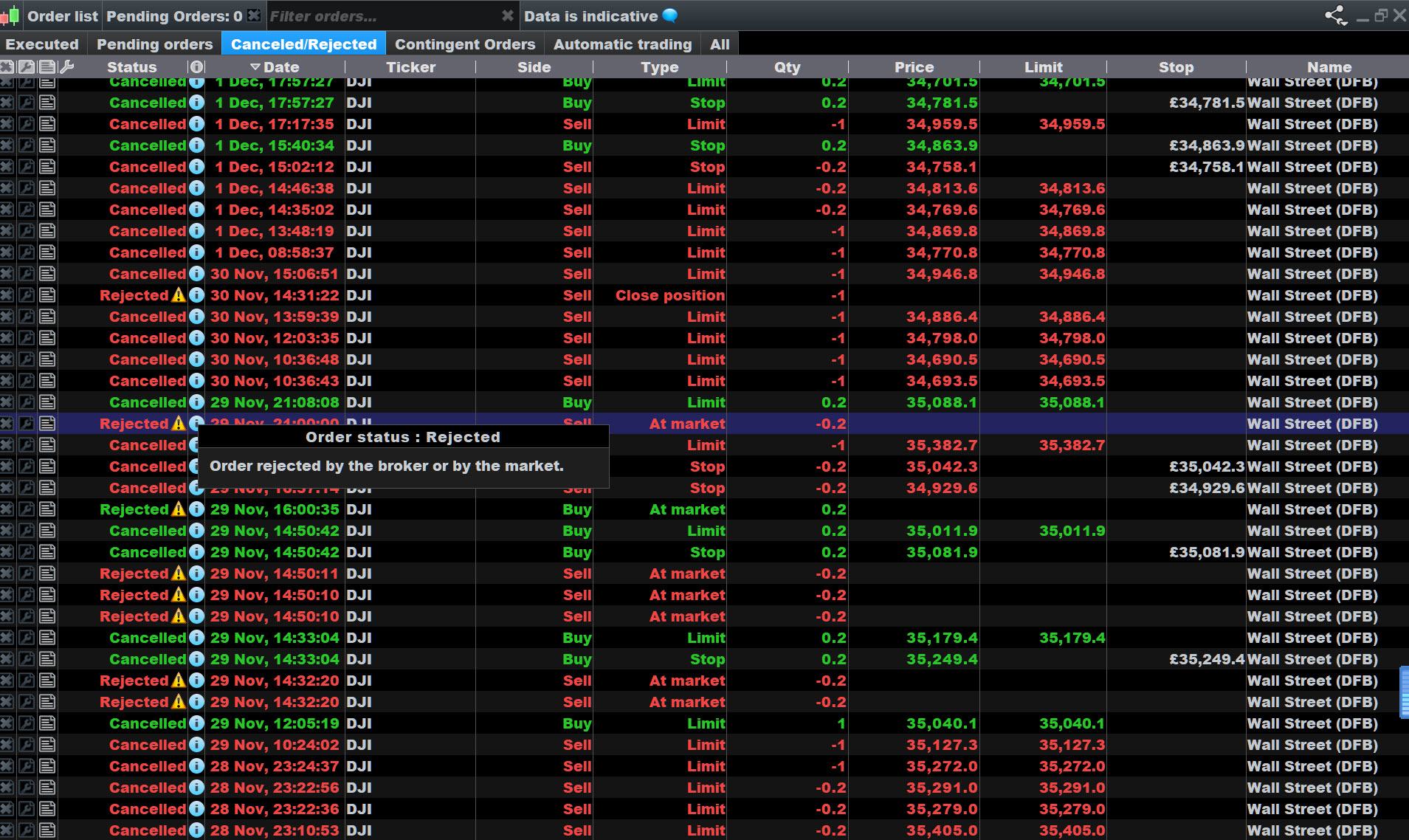1409x840 pixels.
Task: Click the candlestick icon beside Order list
Action: tap(10, 16)
